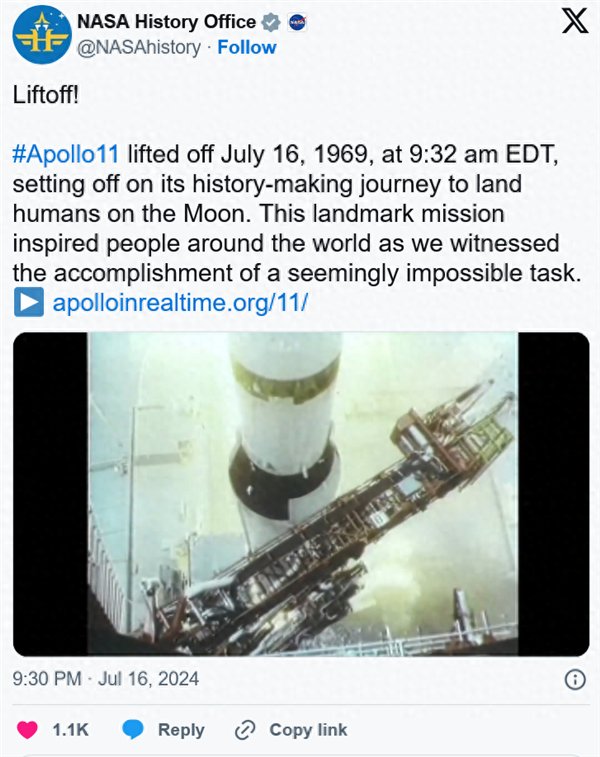Open the @NASAhistory handle
This screenshot has width=600, height=757.
click(x=138, y=47)
